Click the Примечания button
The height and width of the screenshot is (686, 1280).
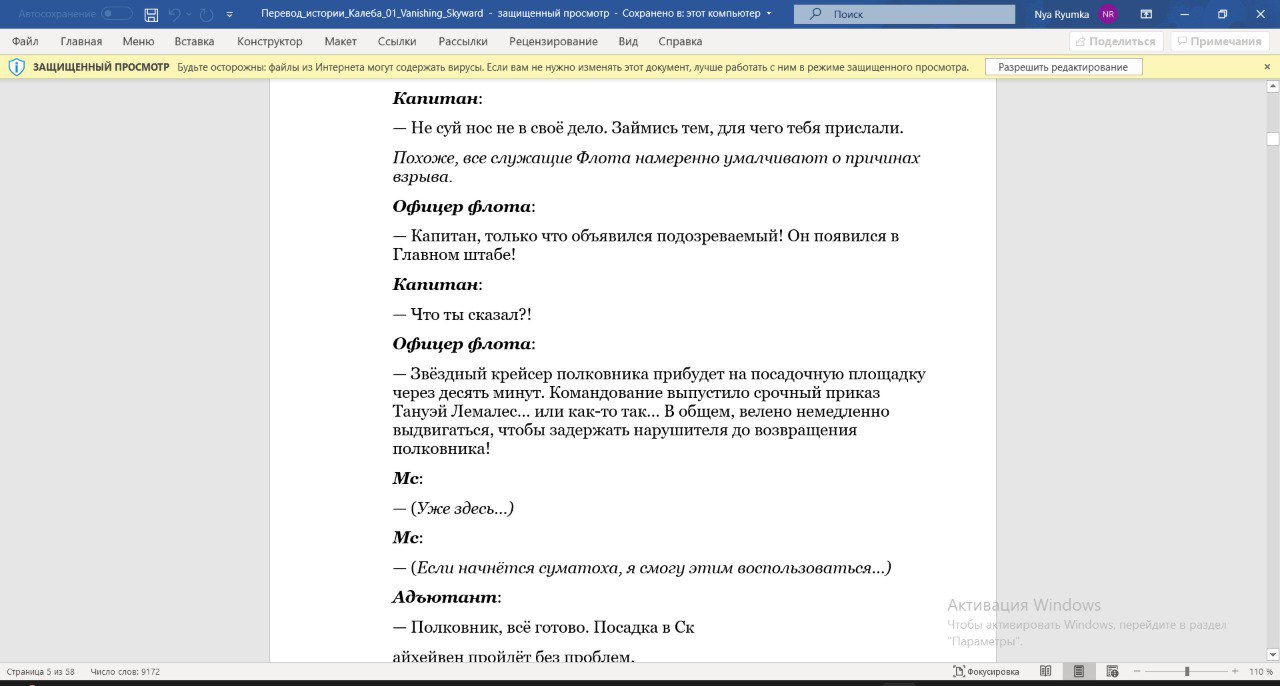click(1220, 41)
